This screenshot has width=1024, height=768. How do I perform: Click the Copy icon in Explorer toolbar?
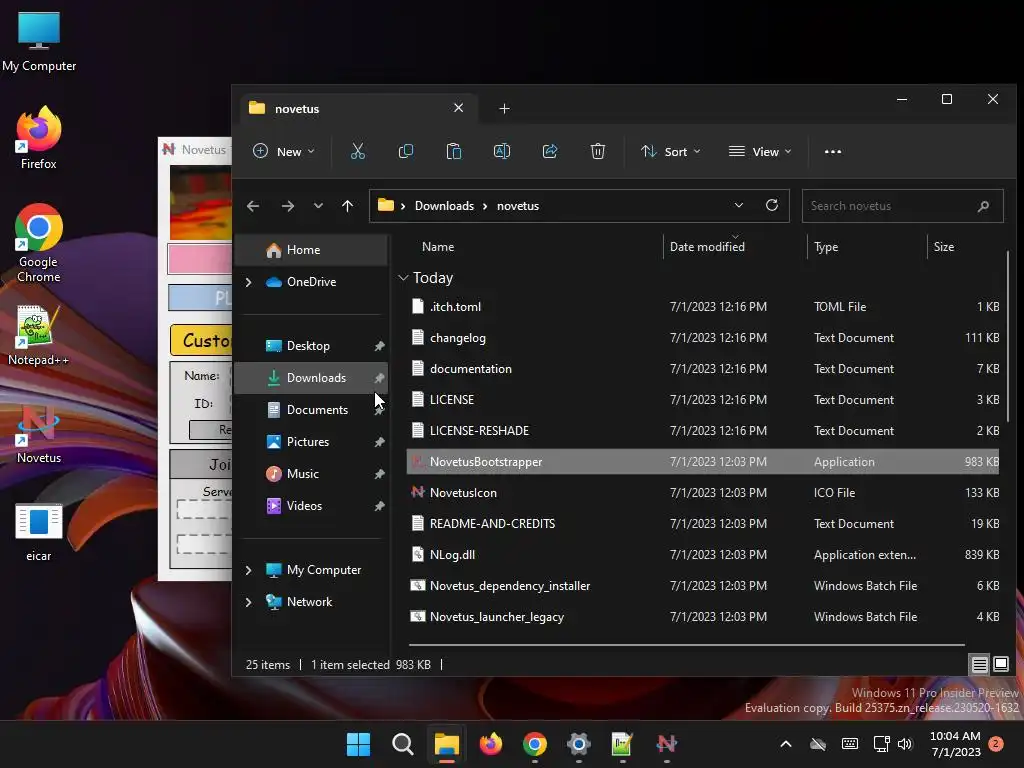coord(406,152)
